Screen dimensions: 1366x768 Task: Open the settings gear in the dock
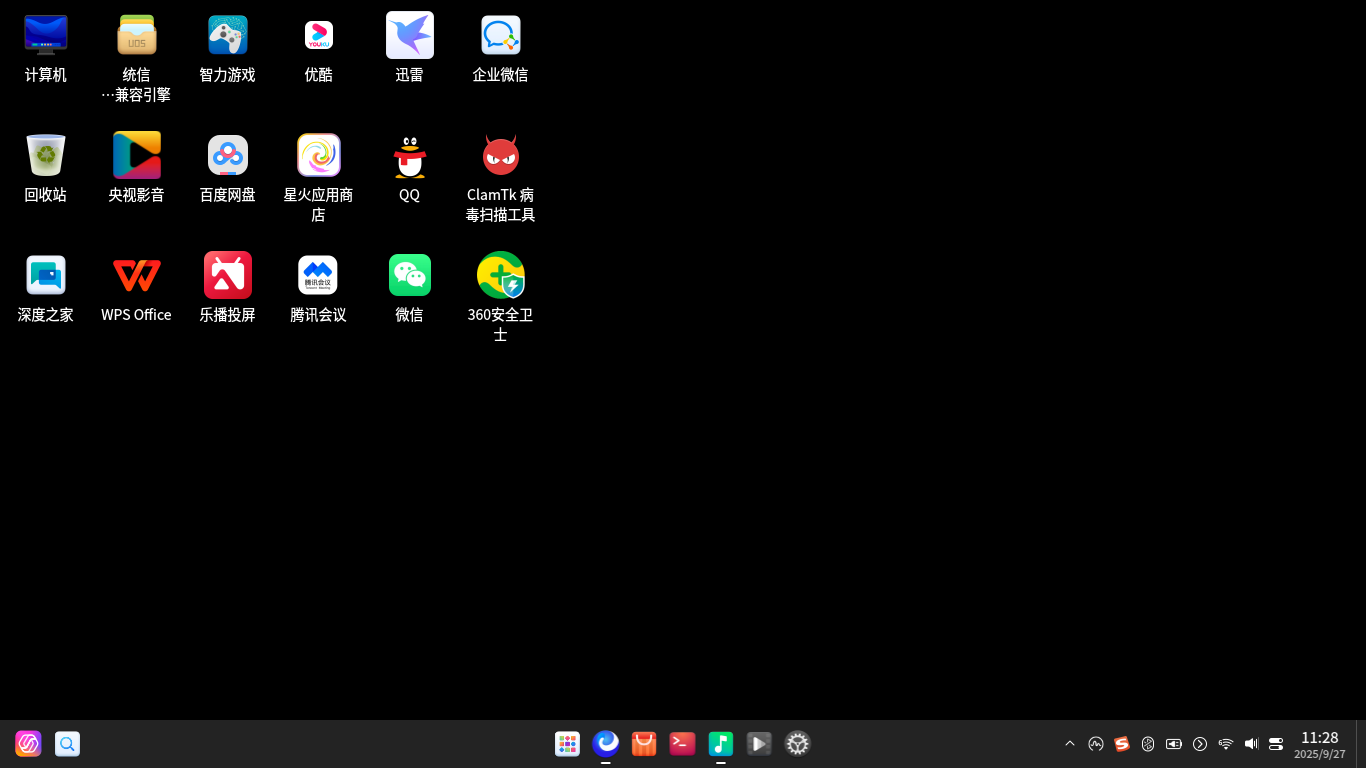coord(797,744)
